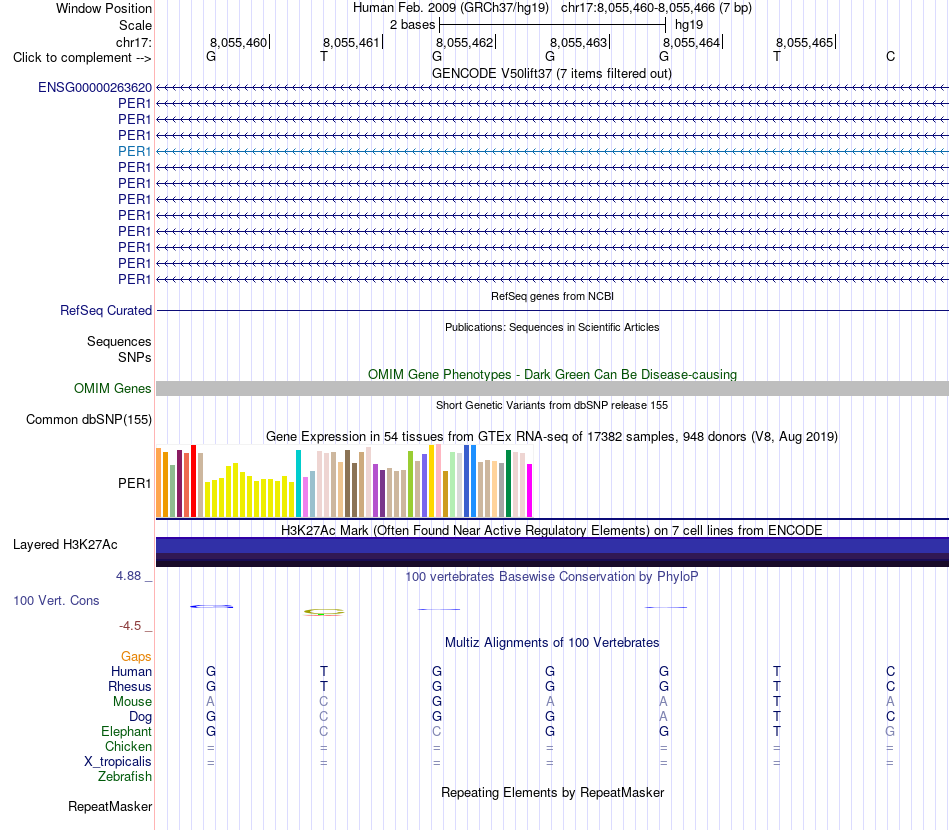Click the magenta bar in GTEx chart
This screenshot has width=950, height=830.
point(530,491)
